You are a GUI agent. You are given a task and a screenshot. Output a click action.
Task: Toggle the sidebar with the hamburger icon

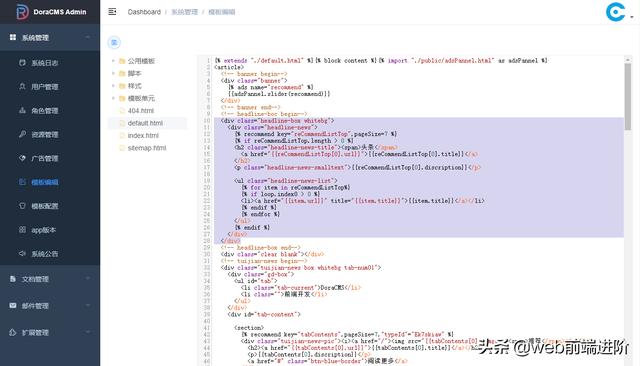[112, 12]
